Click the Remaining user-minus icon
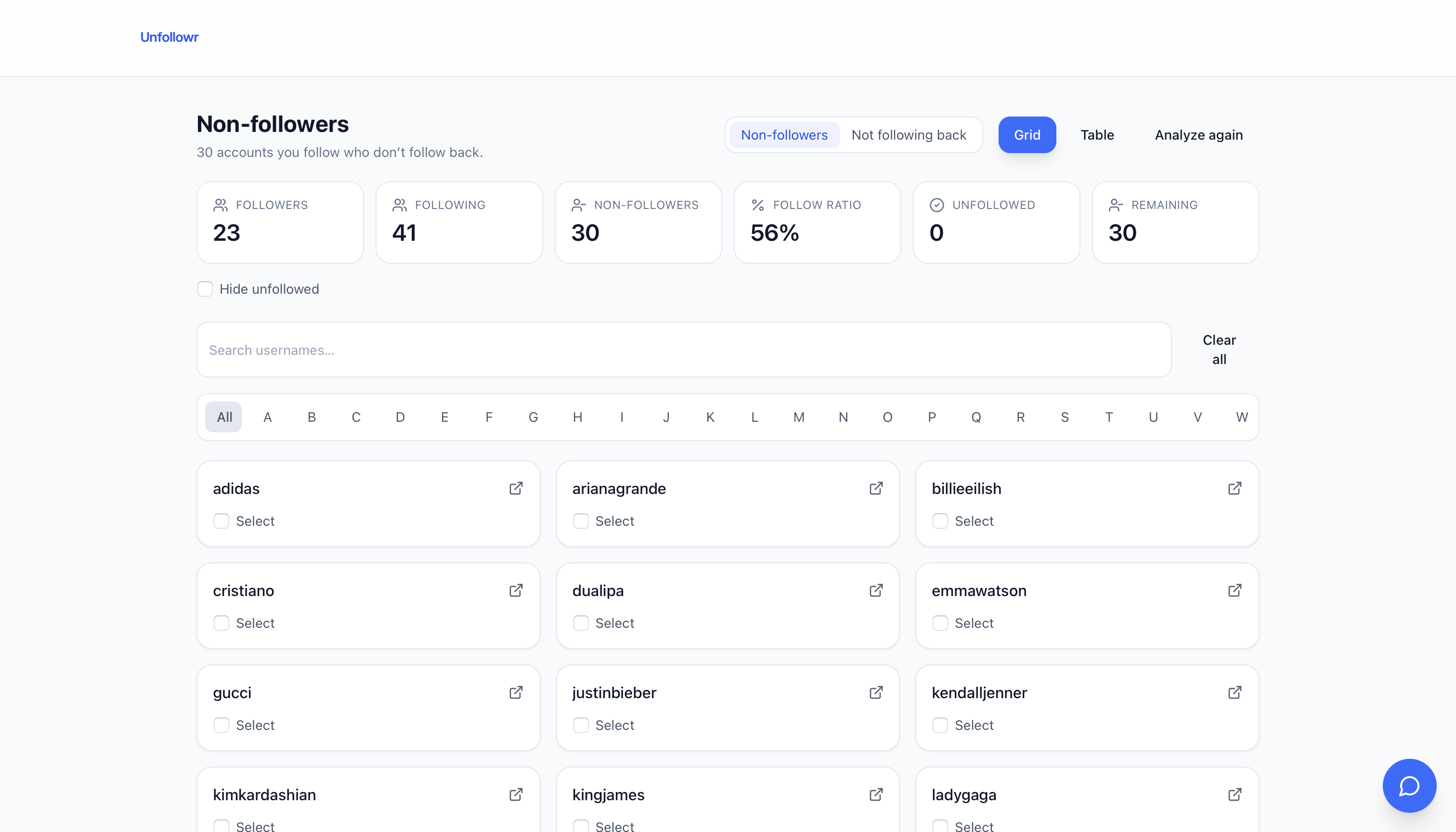The image size is (1456, 832). 1116,205
